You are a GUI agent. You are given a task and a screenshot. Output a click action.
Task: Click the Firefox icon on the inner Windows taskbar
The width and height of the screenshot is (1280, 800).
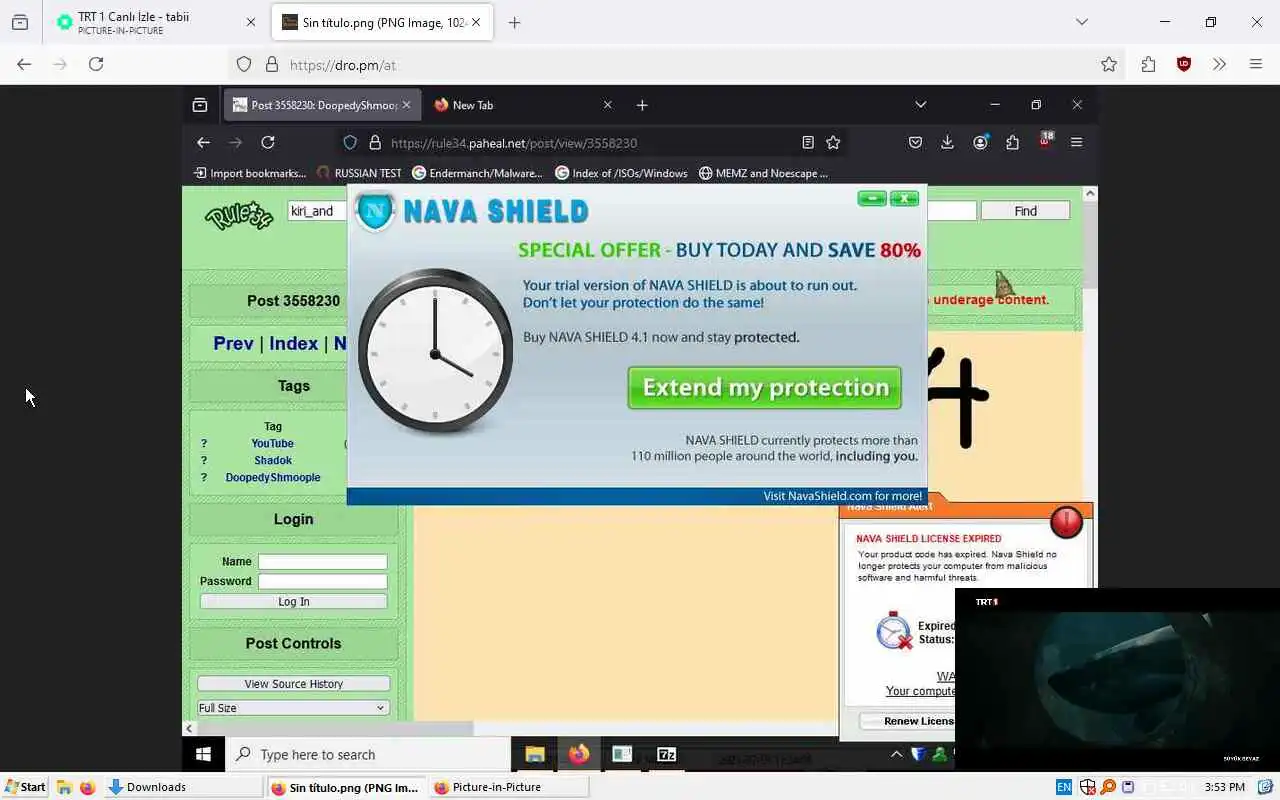tap(579, 755)
